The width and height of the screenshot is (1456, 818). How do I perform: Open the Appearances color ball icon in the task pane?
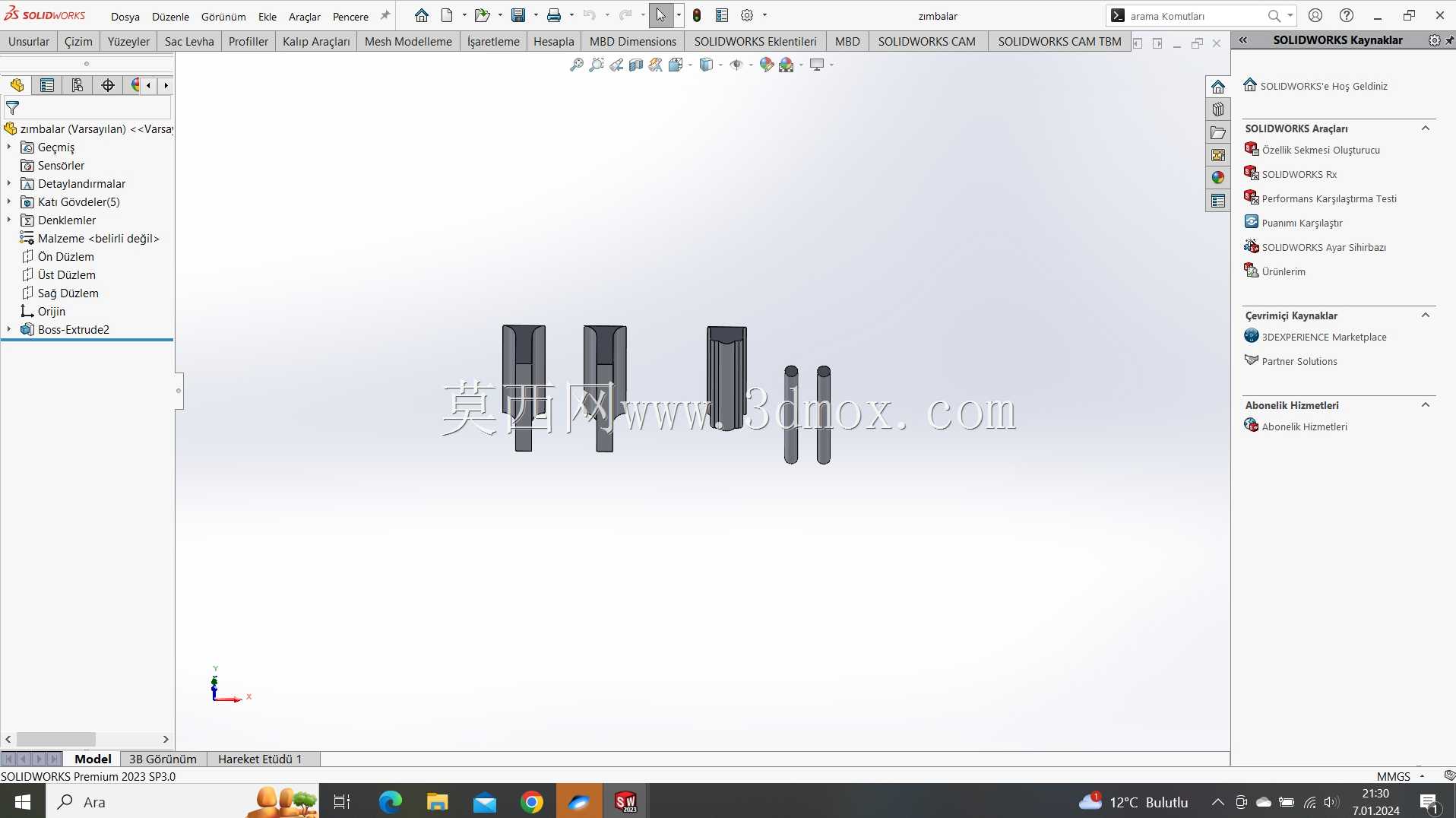[x=1218, y=178]
